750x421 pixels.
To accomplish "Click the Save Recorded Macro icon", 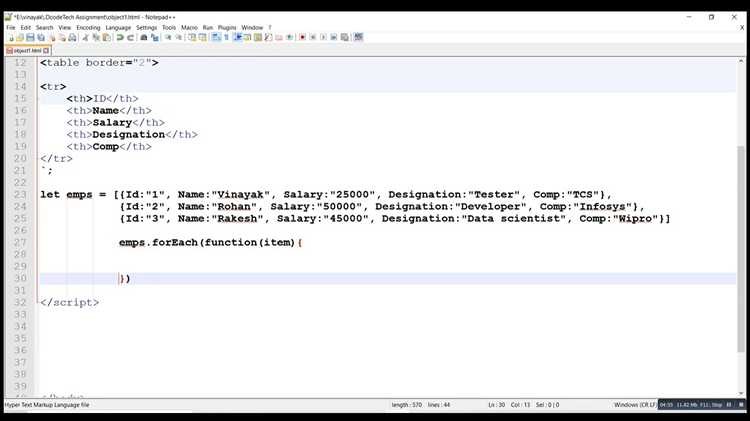I will tap(344, 37).
